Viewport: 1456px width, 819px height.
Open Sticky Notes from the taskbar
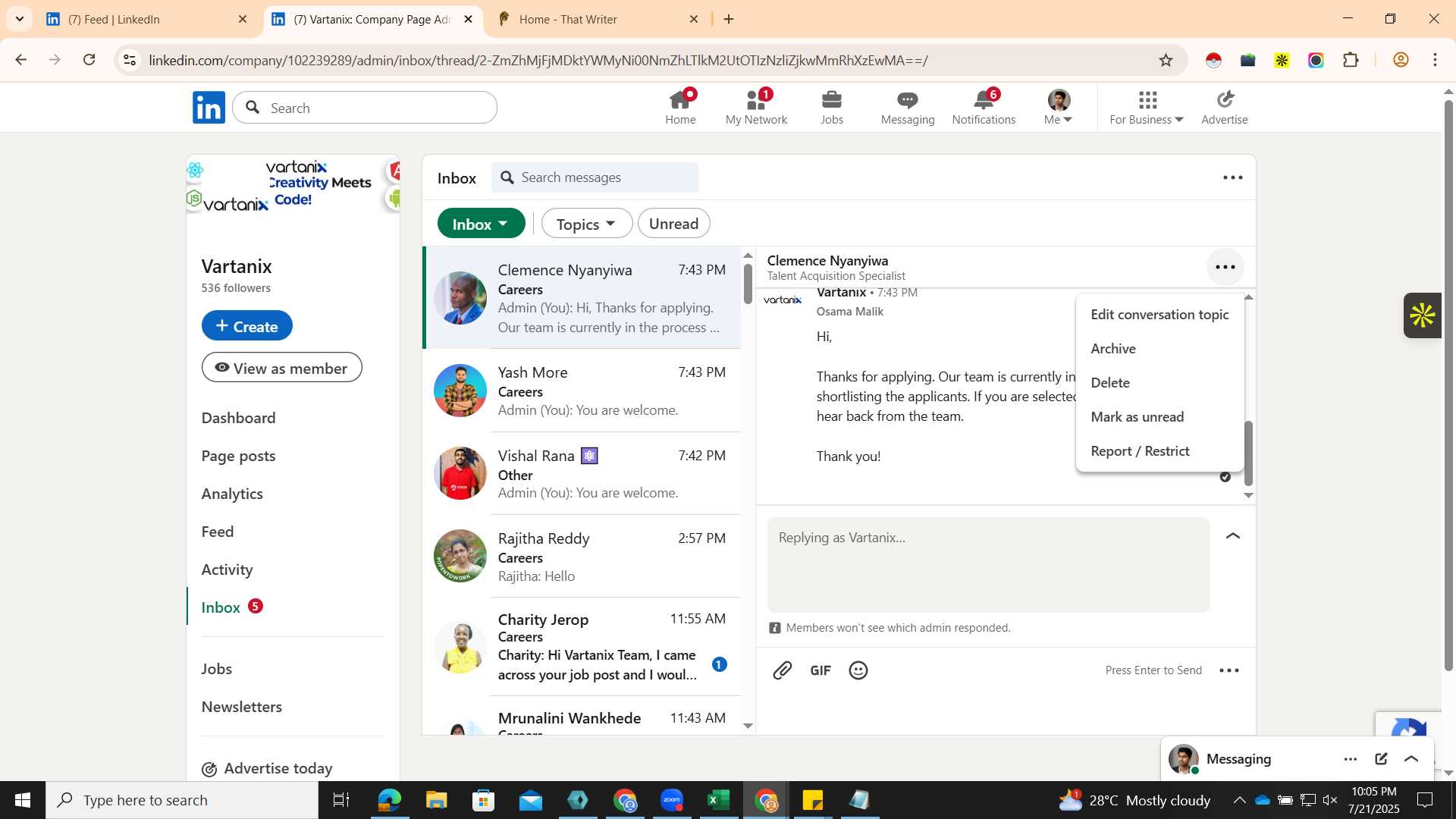812,800
